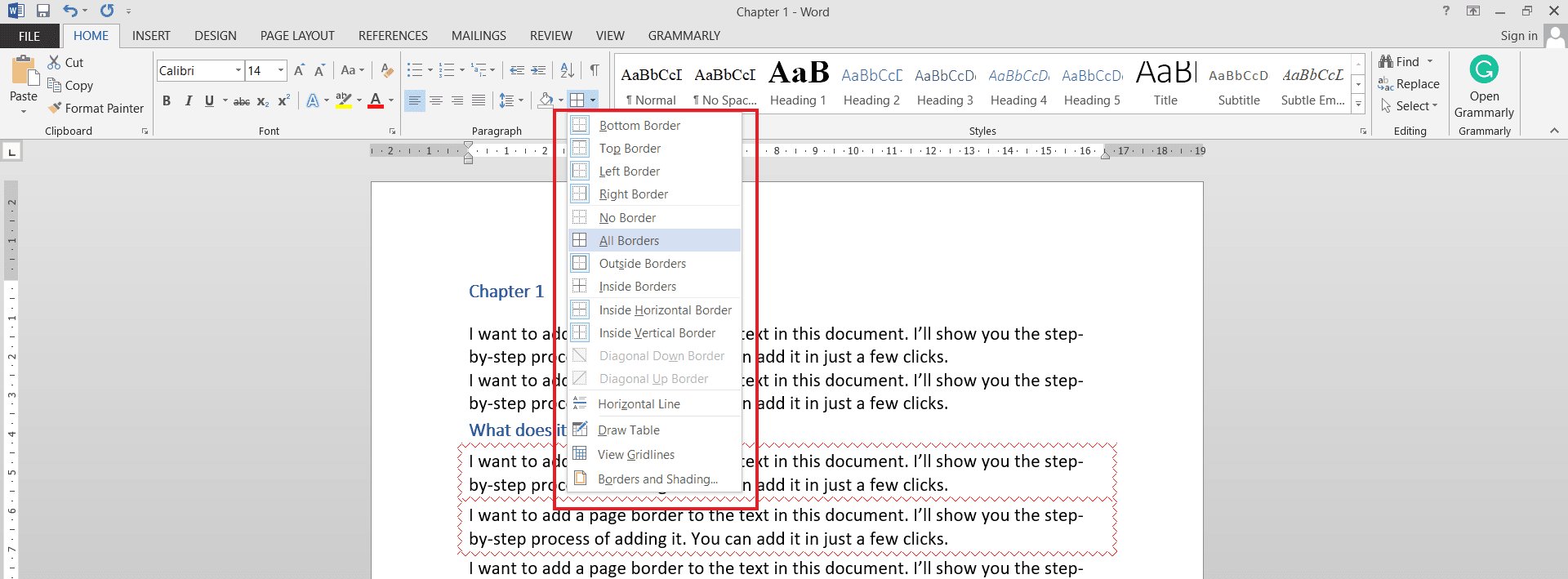The image size is (1568, 579).
Task: Open the Styles pane dialog launcher
Action: click(x=1363, y=131)
